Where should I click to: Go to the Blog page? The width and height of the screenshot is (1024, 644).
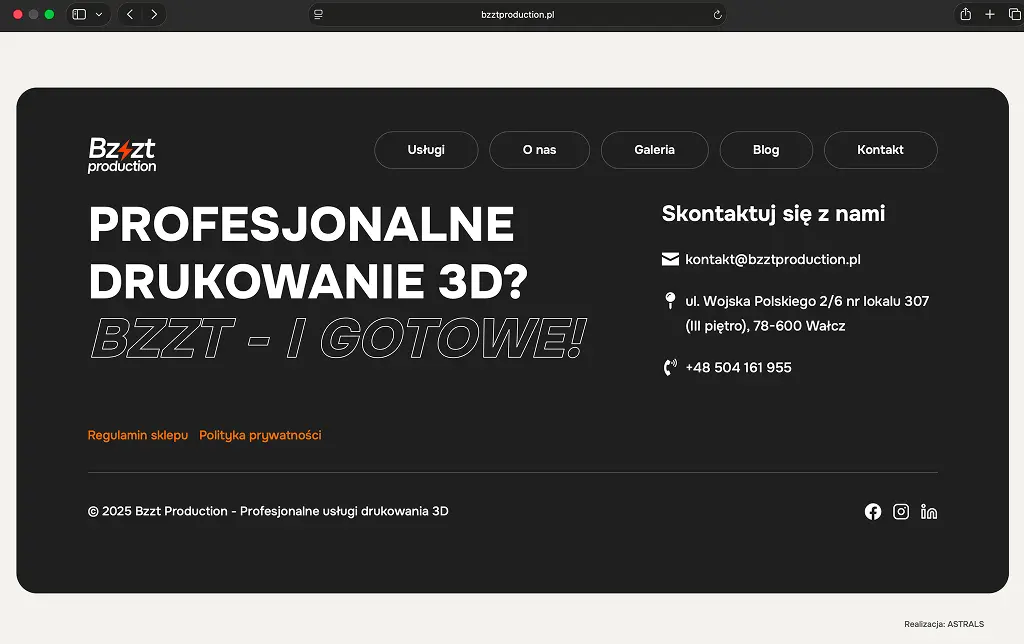766,150
